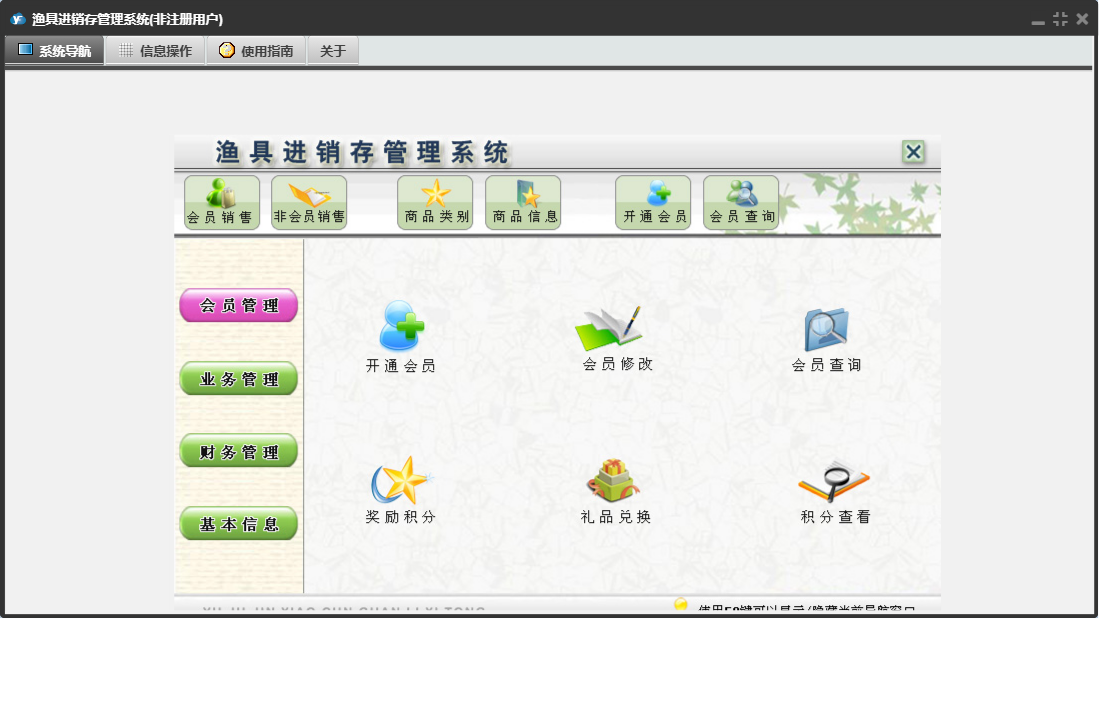Open 商品信息 toolbar icon

523,202
